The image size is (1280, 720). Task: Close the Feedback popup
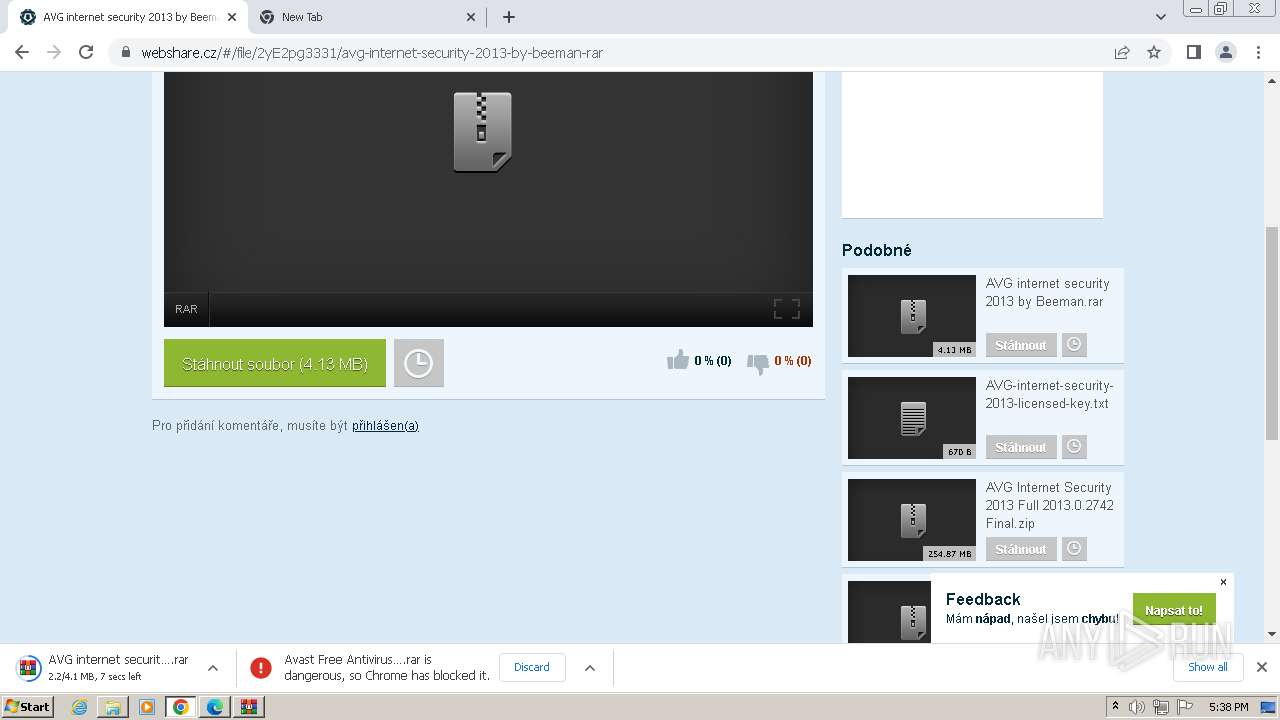(1223, 582)
